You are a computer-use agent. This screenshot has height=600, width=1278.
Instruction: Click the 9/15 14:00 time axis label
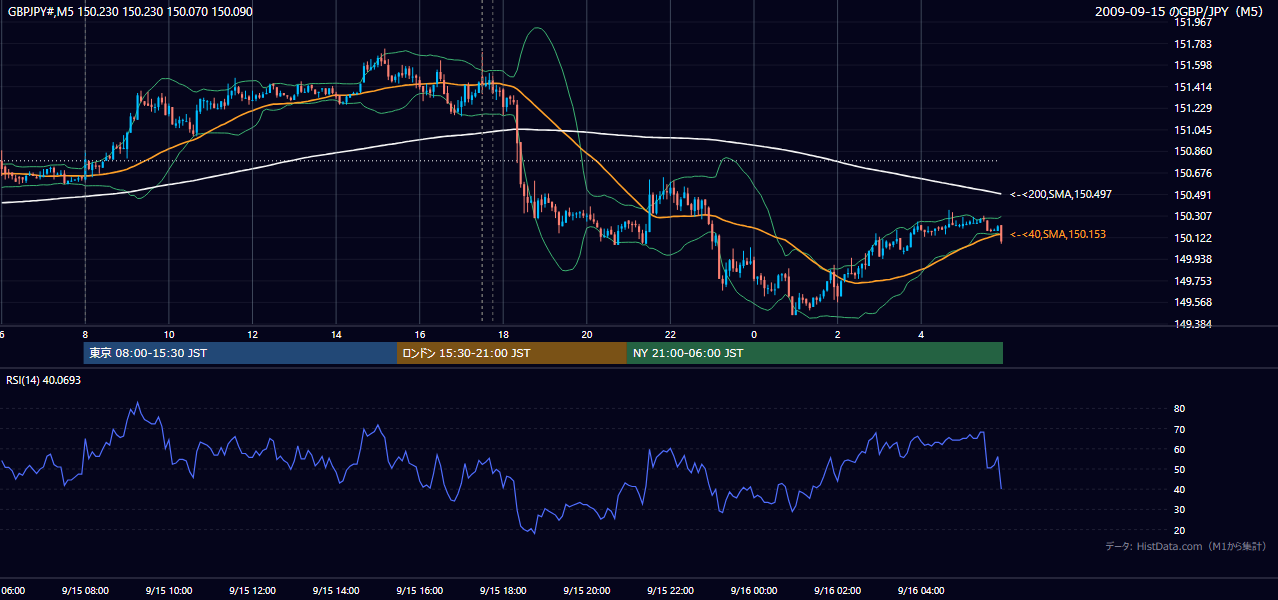(x=336, y=590)
